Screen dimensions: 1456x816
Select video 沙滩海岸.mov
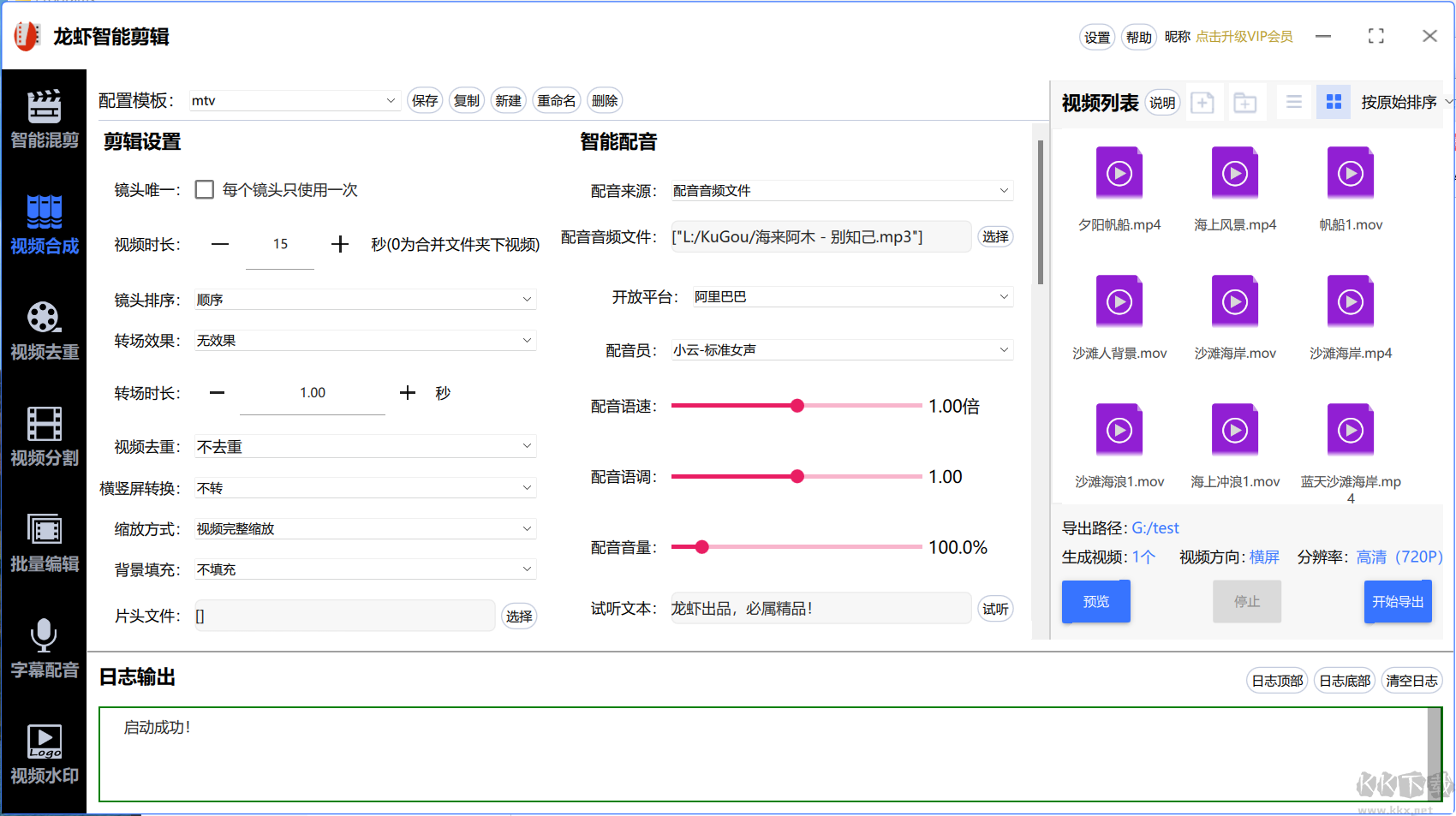coord(1235,318)
